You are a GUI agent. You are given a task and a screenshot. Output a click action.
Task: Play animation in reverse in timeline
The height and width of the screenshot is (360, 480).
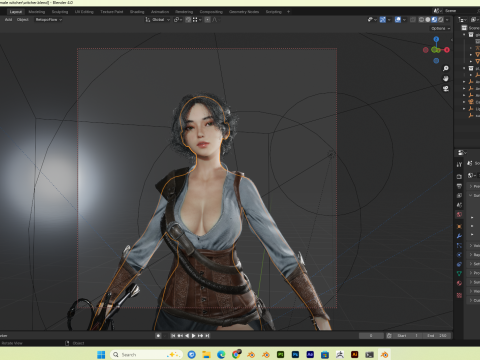coord(187,336)
